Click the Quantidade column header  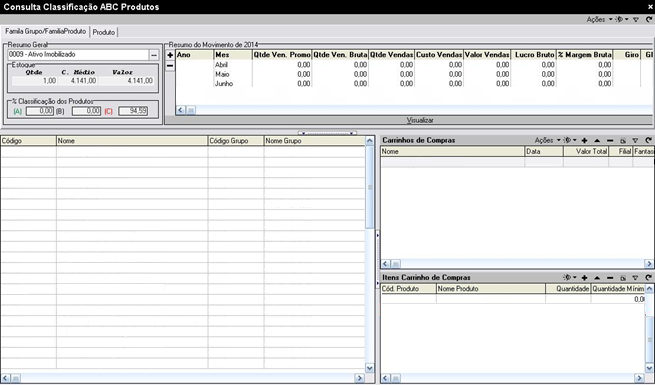pyautogui.click(x=569, y=289)
